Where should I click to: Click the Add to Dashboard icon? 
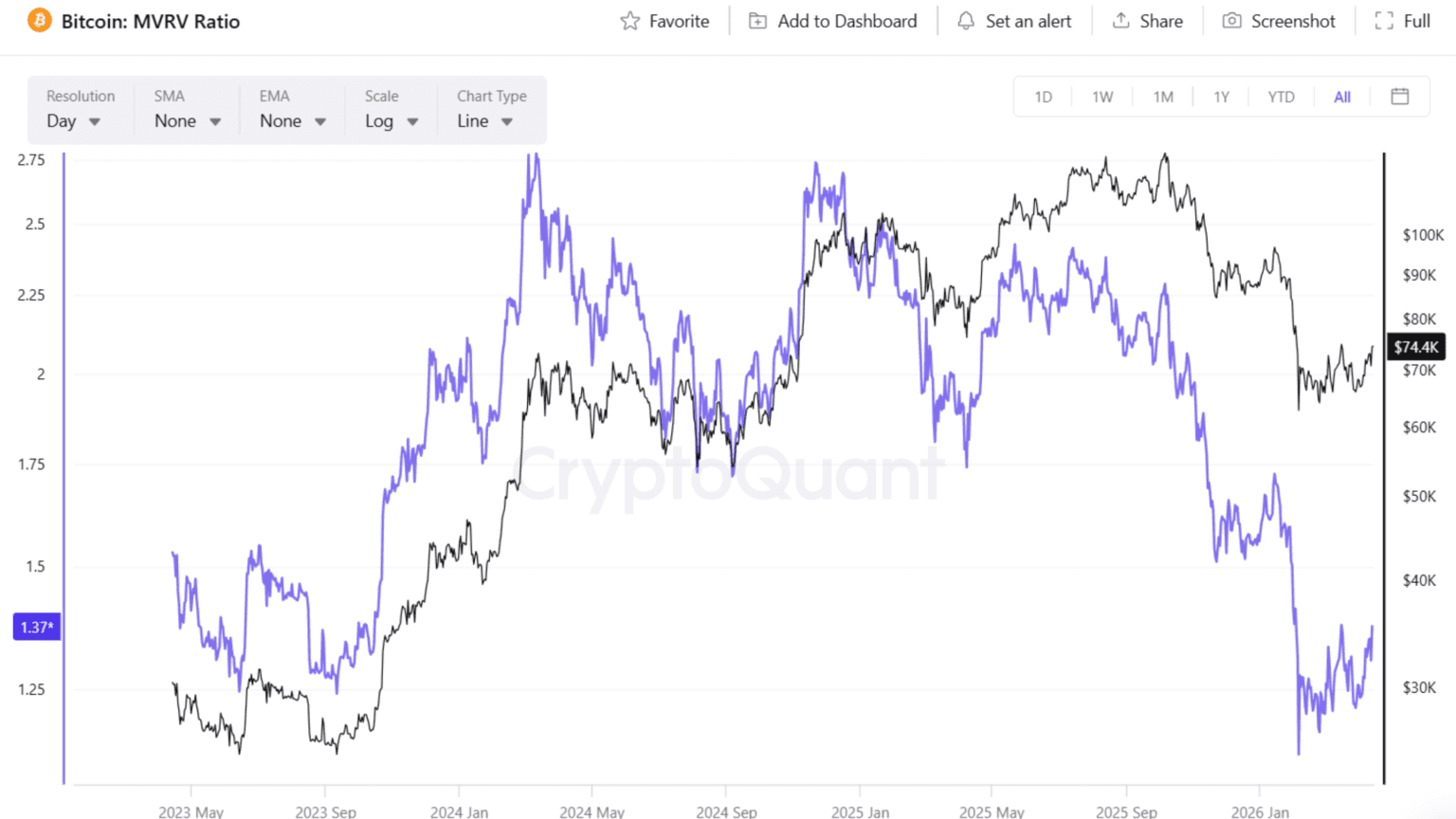[x=757, y=20]
